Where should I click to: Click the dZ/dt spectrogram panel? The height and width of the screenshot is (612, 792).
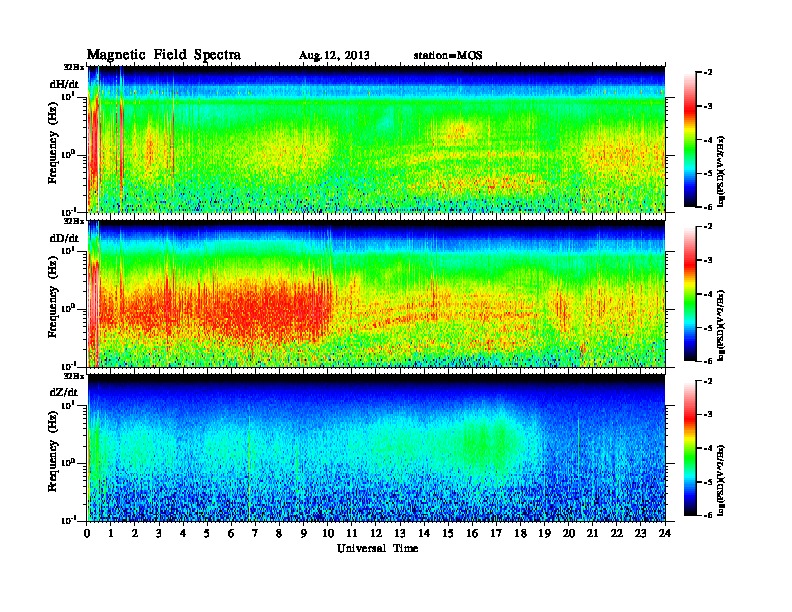pyautogui.click(x=376, y=447)
